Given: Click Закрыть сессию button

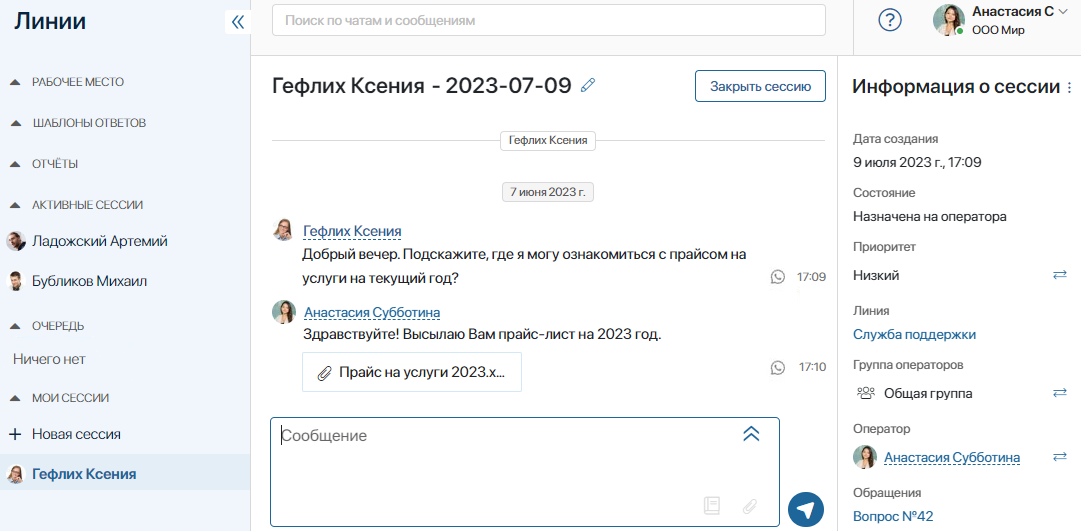Looking at the screenshot, I should 760,86.
